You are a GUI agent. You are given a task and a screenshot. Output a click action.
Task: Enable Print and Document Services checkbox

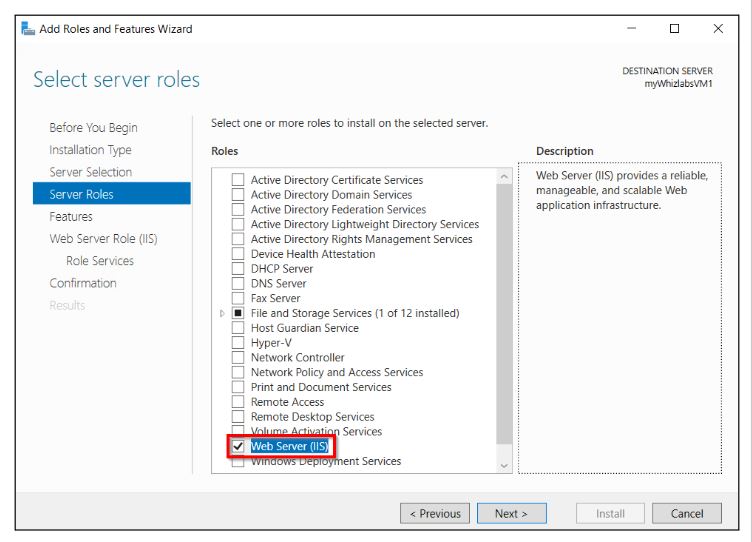(x=238, y=387)
